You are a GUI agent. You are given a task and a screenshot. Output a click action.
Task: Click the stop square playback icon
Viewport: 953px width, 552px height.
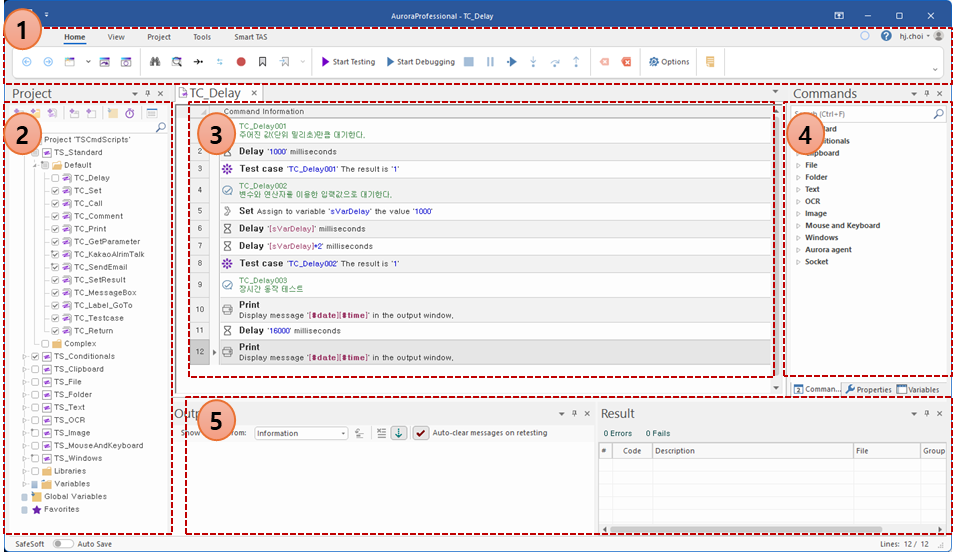[469, 61]
